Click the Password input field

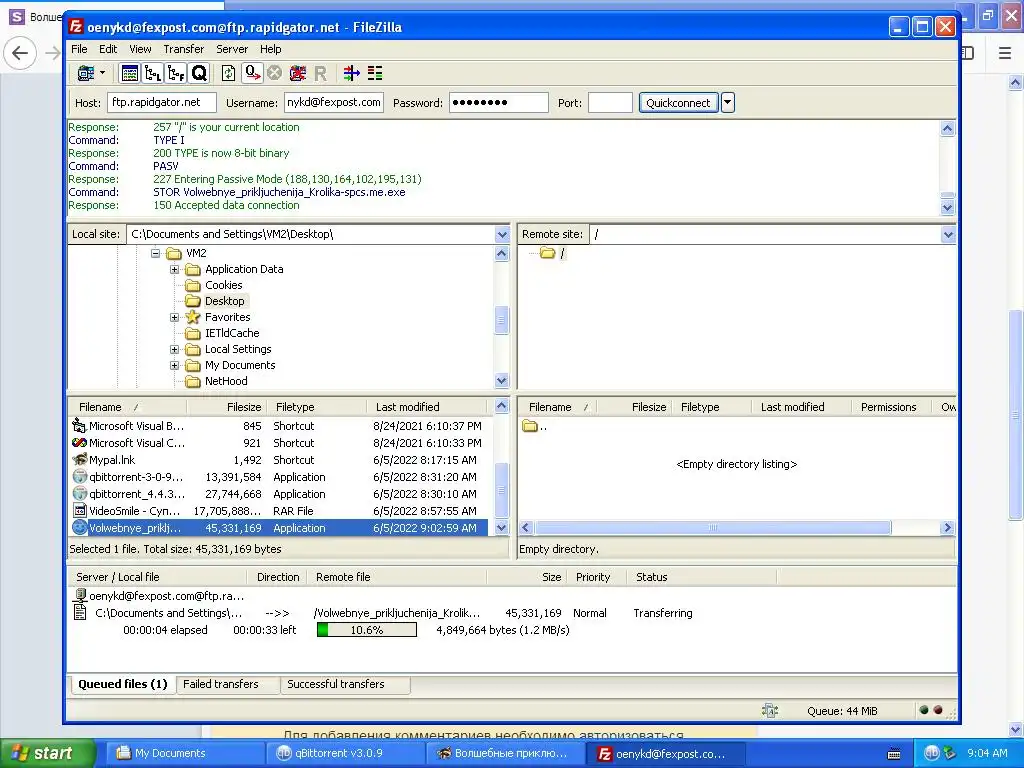click(x=498, y=103)
